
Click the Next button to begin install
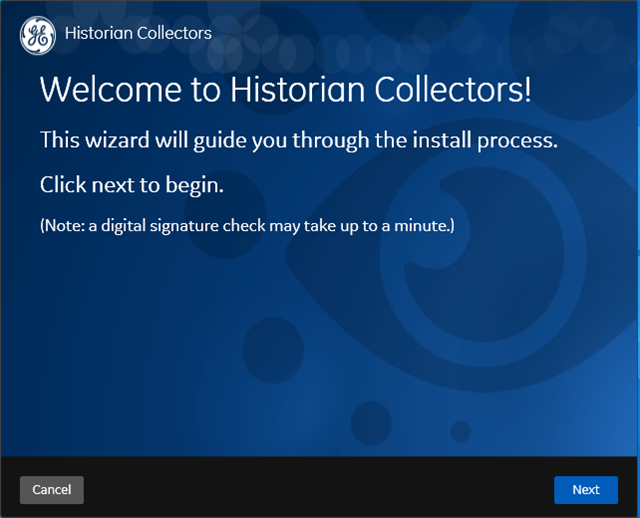586,489
